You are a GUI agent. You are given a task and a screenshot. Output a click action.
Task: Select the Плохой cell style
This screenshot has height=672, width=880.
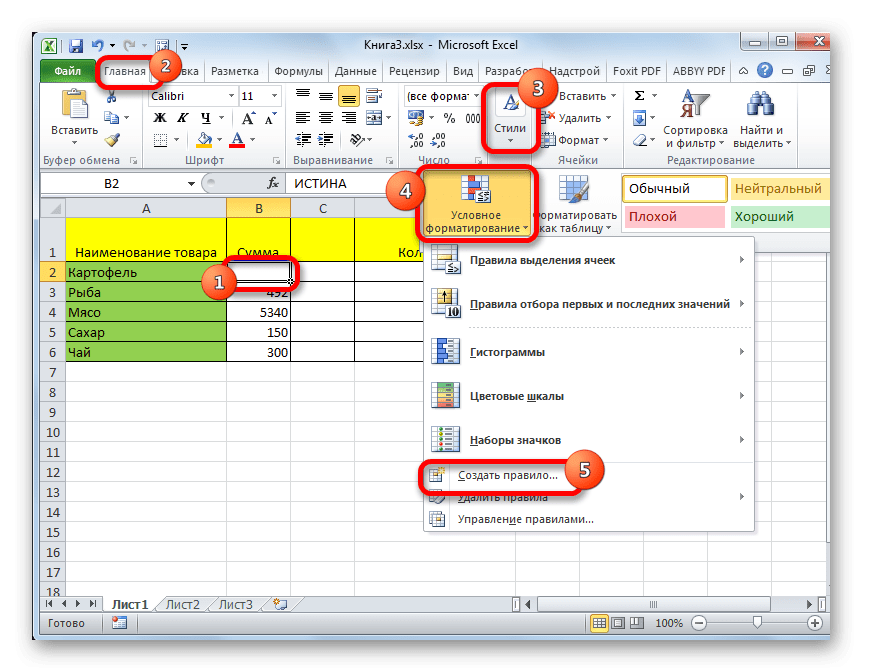coord(674,217)
